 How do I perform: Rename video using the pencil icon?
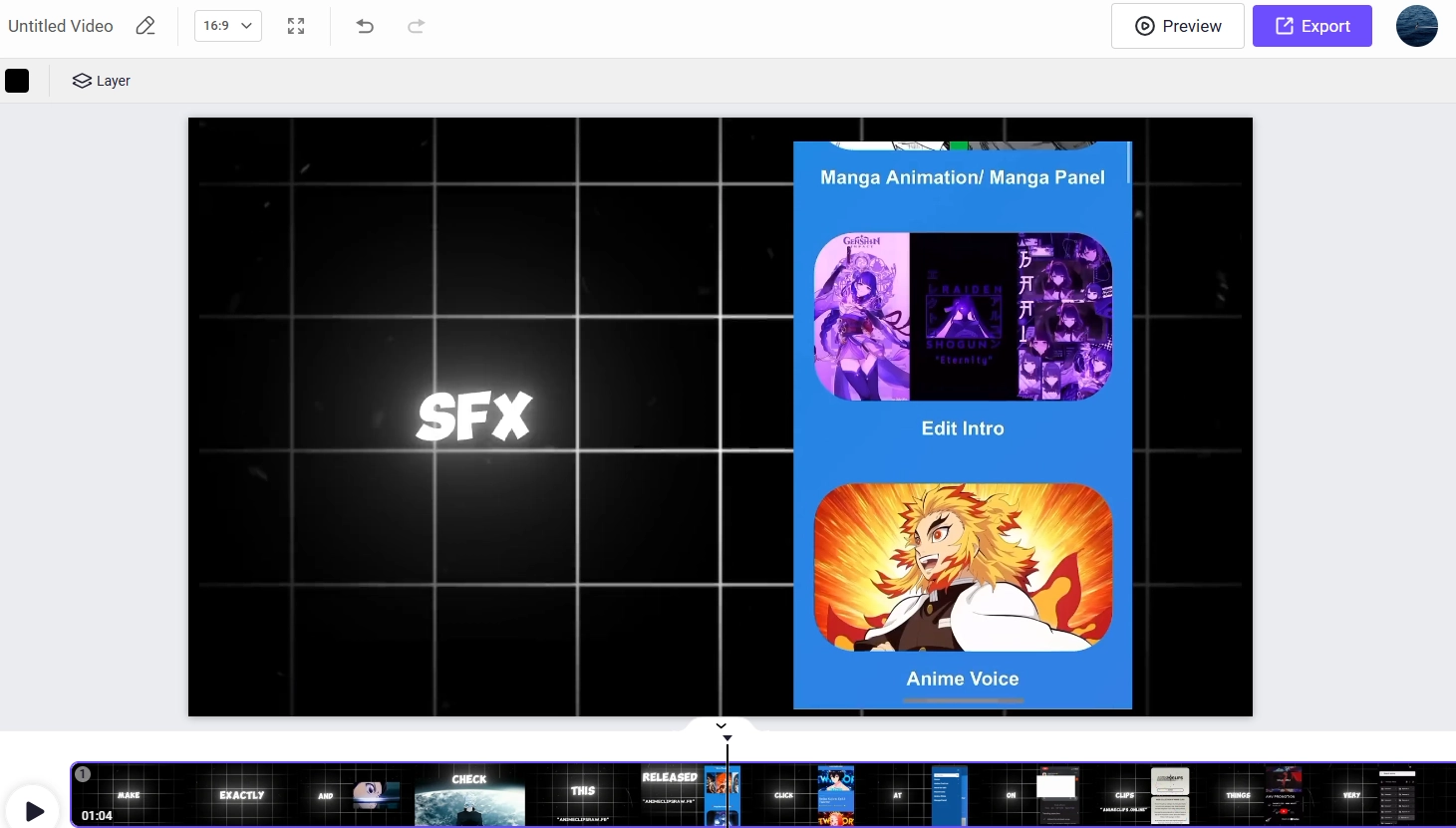pyautogui.click(x=146, y=26)
